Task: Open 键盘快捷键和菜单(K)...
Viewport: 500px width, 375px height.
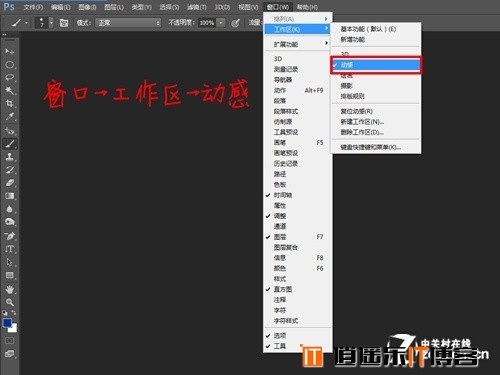Action: tap(376, 147)
